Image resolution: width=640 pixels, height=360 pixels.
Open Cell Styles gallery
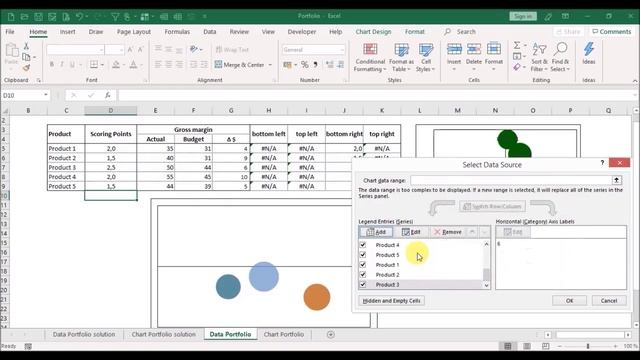pyautogui.click(x=426, y=58)
